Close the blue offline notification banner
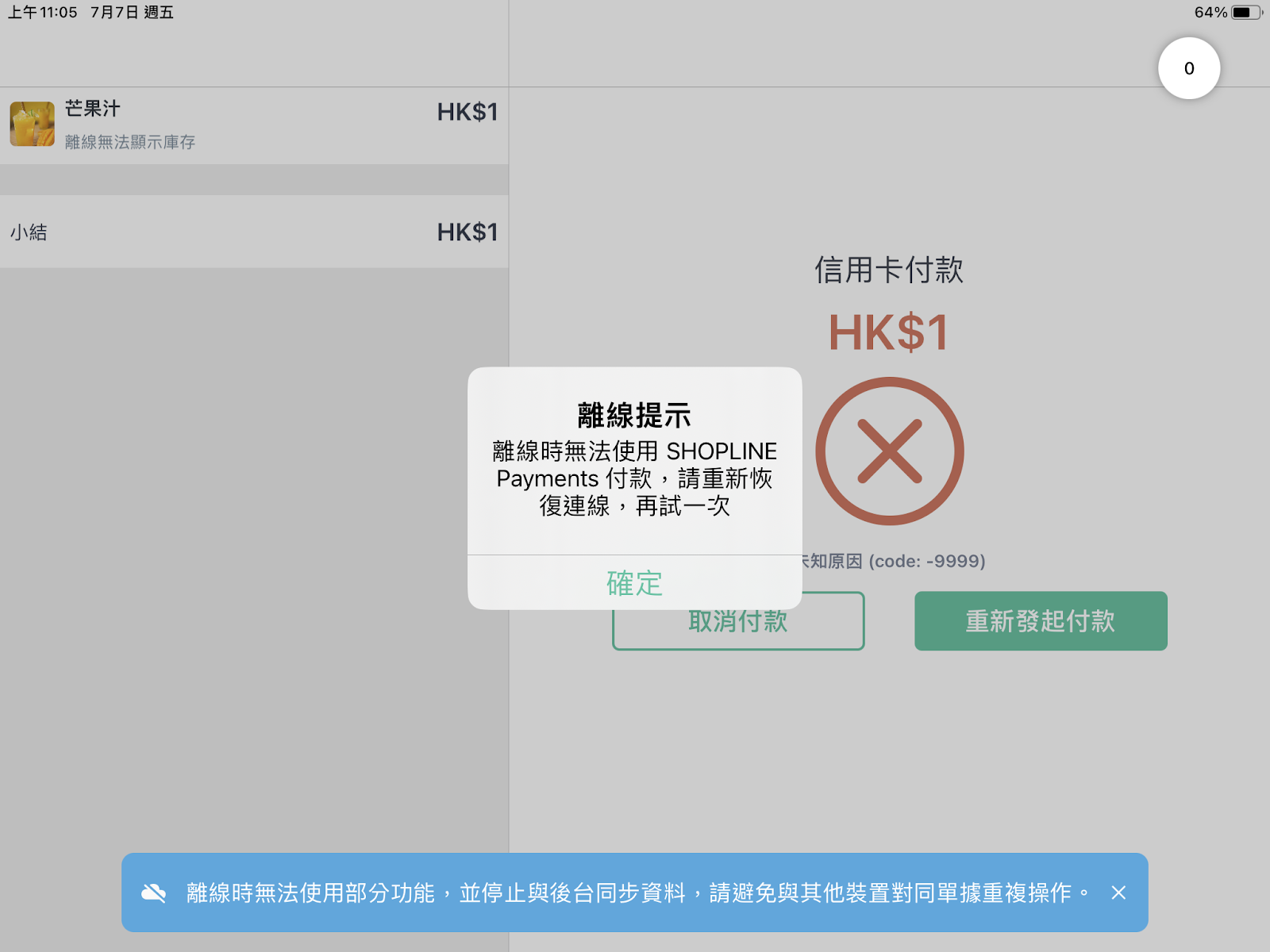This screenshot has width=1270, height=952. click(x=1118, y=893)
